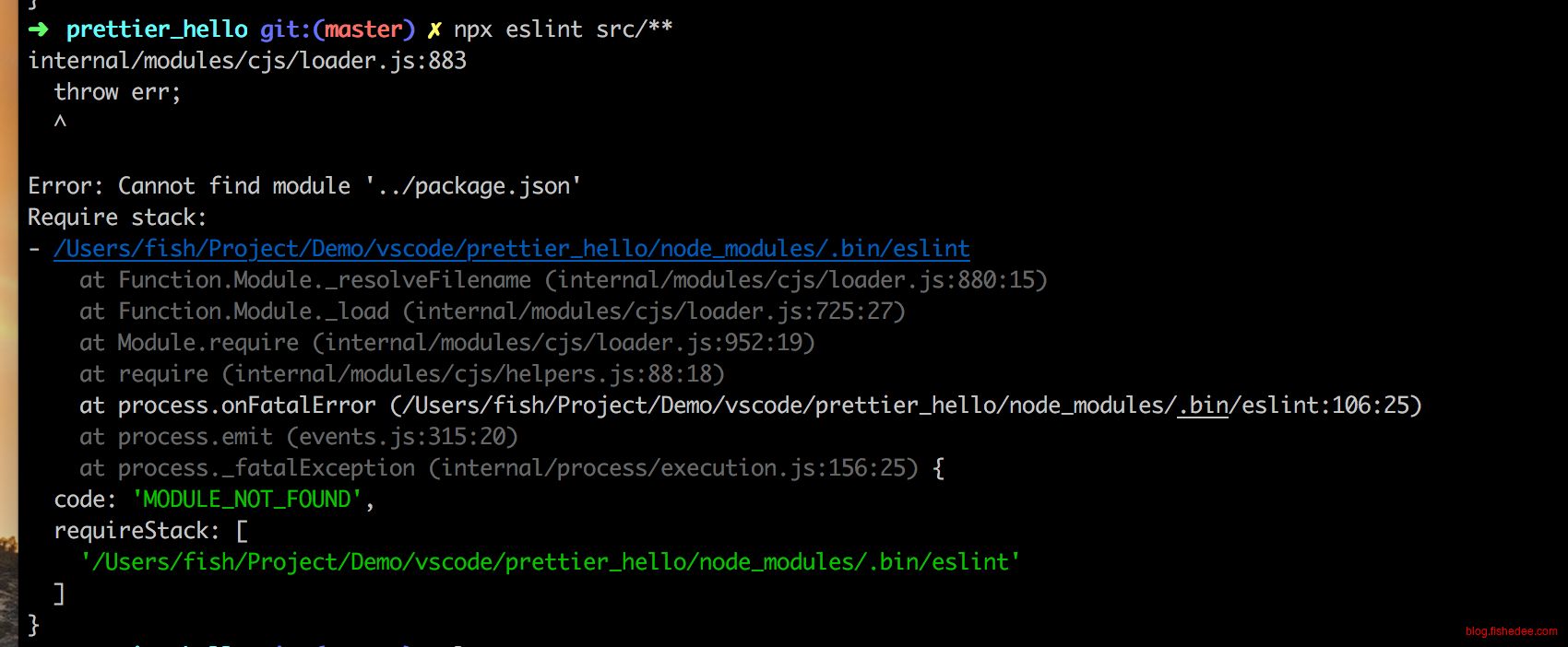Click the green requireStack path string

tap(551, 562)
